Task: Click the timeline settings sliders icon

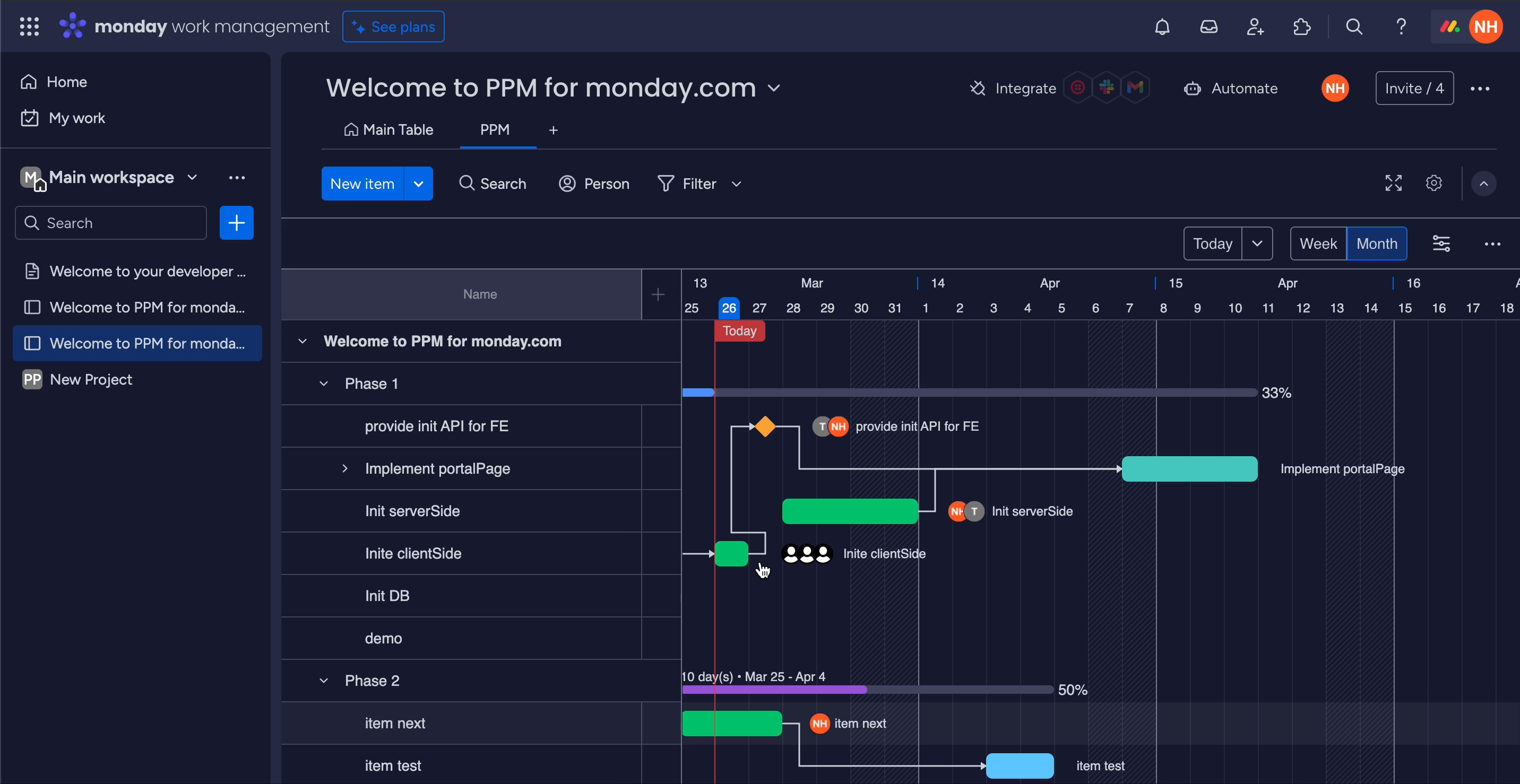Action: tap(1441, 243)
